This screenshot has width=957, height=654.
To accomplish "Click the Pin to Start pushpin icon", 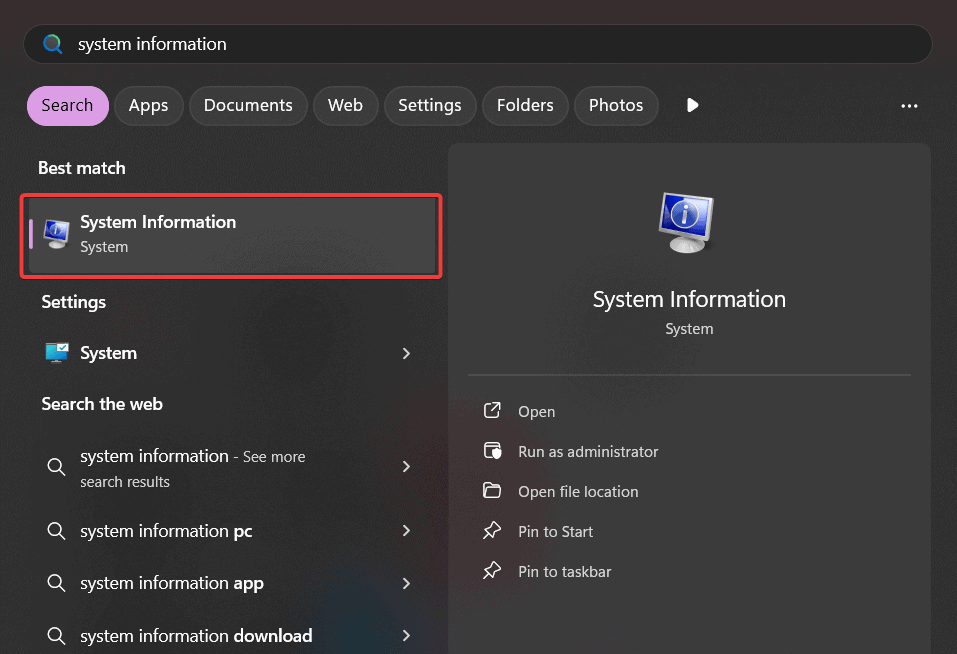I will tap(493, 531).
